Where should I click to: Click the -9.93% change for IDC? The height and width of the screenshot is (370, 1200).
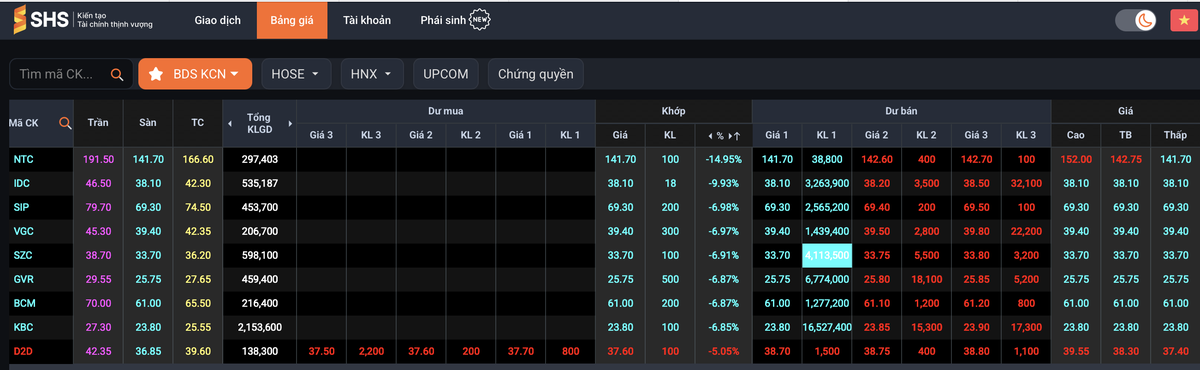click(725, 183)
